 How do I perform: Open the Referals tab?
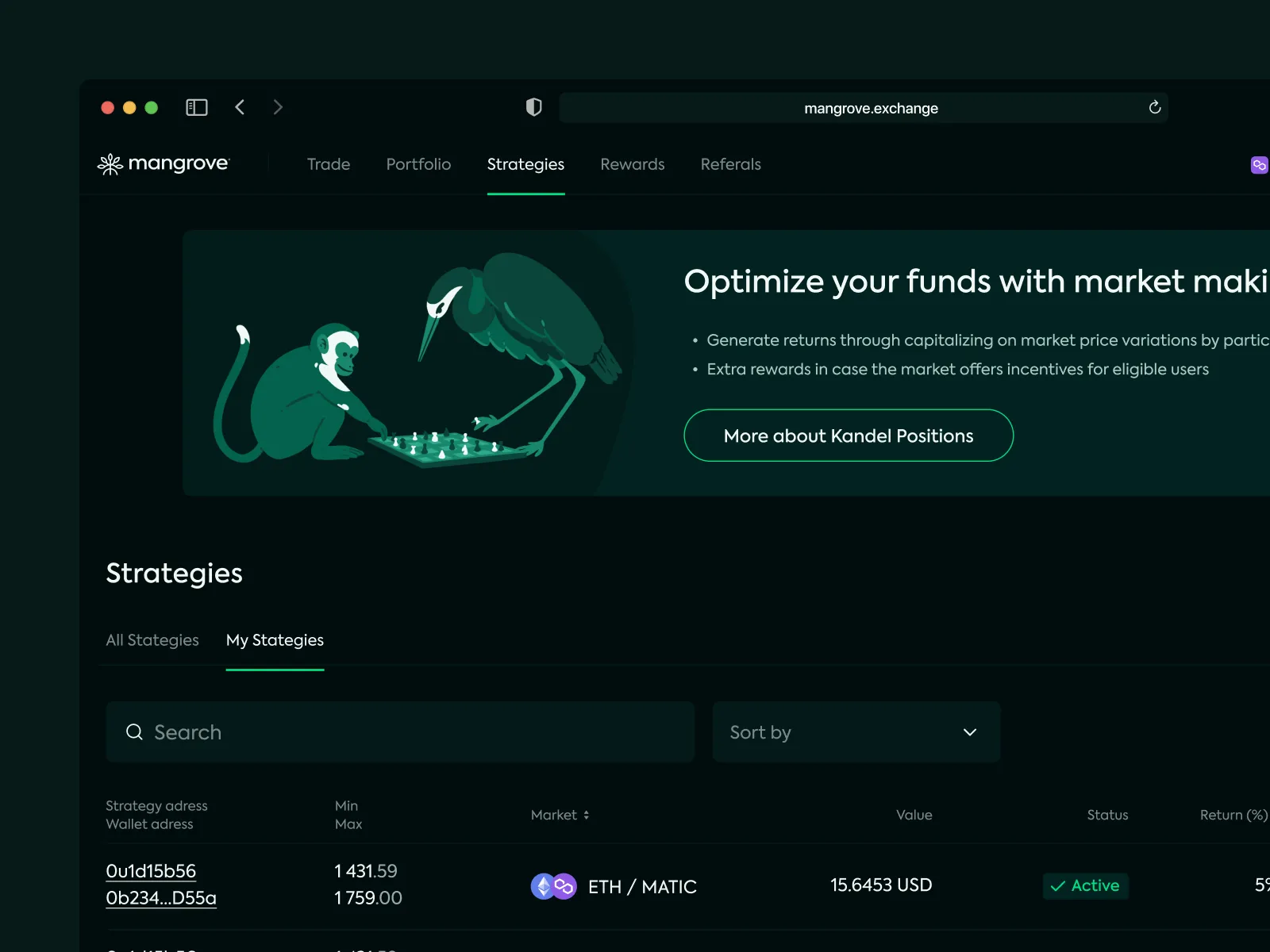(731, 164)
